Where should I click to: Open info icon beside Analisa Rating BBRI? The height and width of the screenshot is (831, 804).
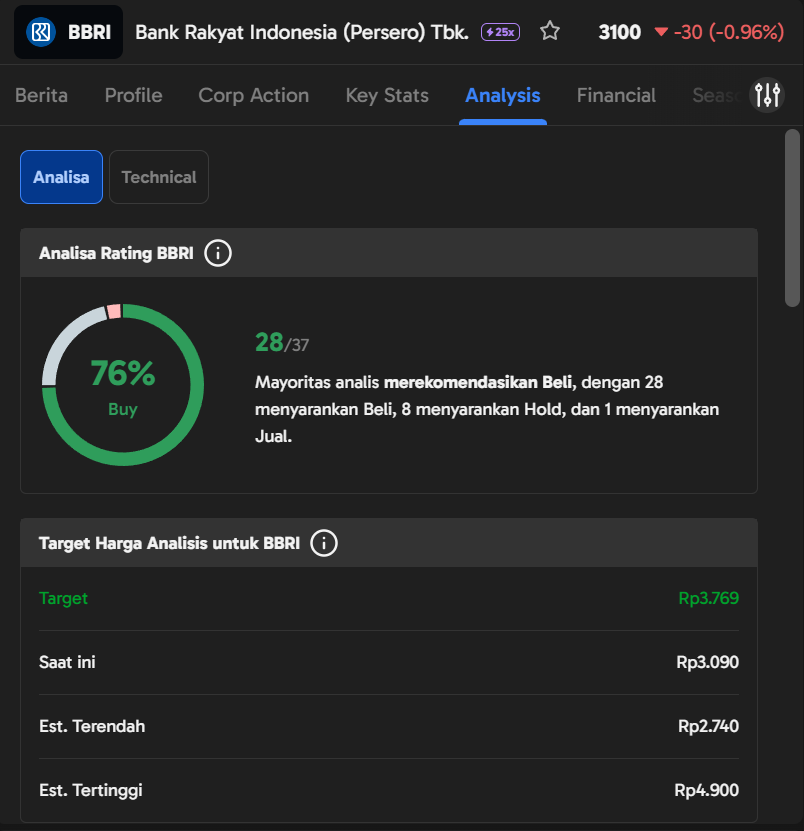click(x=218, y=253)
